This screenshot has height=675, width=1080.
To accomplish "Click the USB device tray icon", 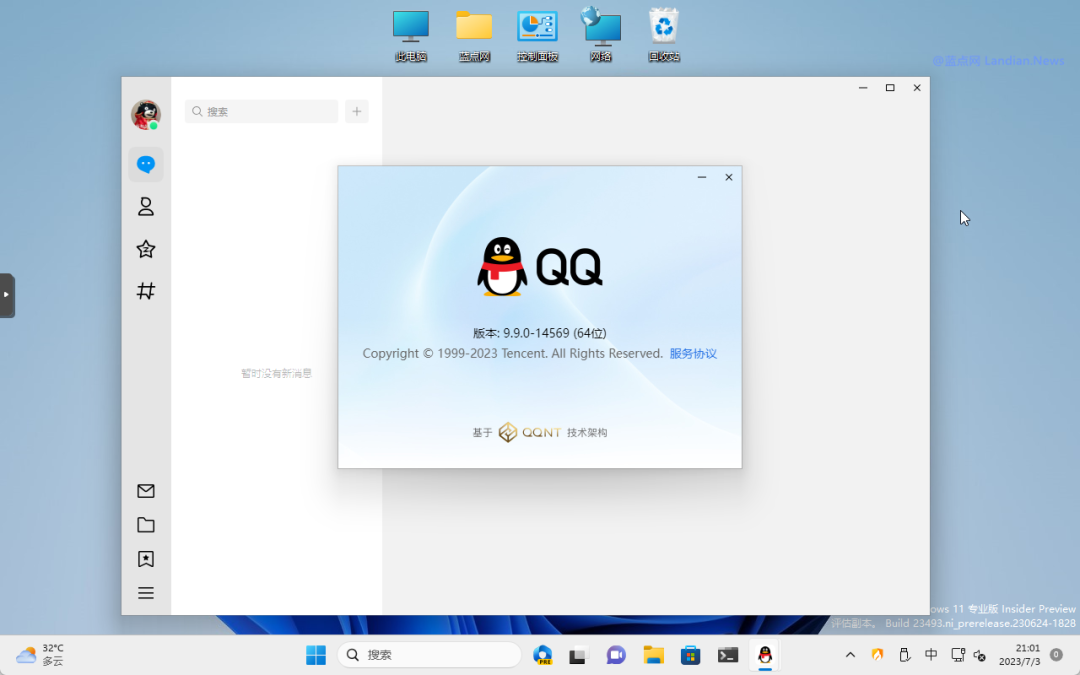I will click(904, 655).
